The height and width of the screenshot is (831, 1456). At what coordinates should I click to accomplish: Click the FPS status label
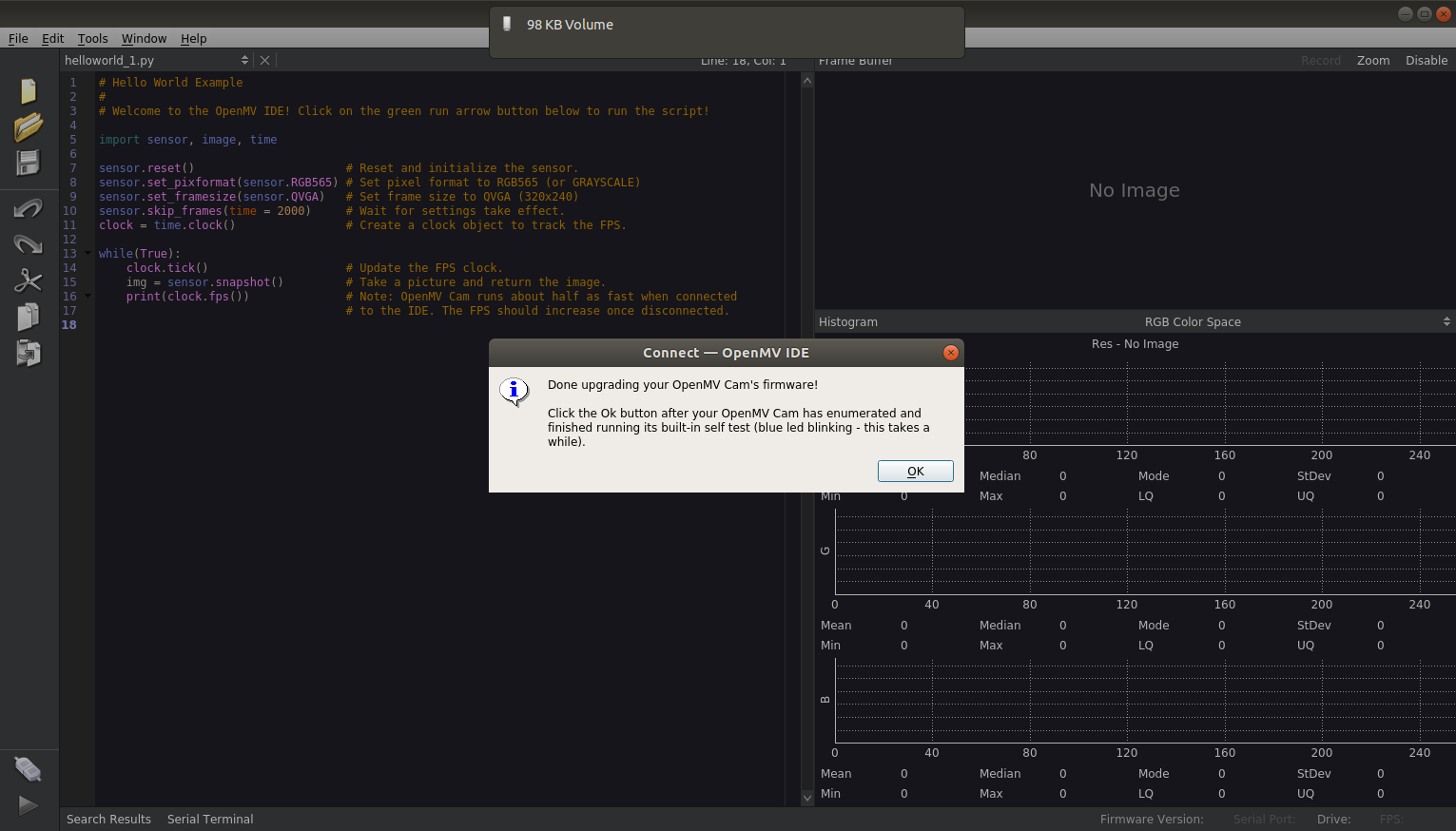point(1391,819)
